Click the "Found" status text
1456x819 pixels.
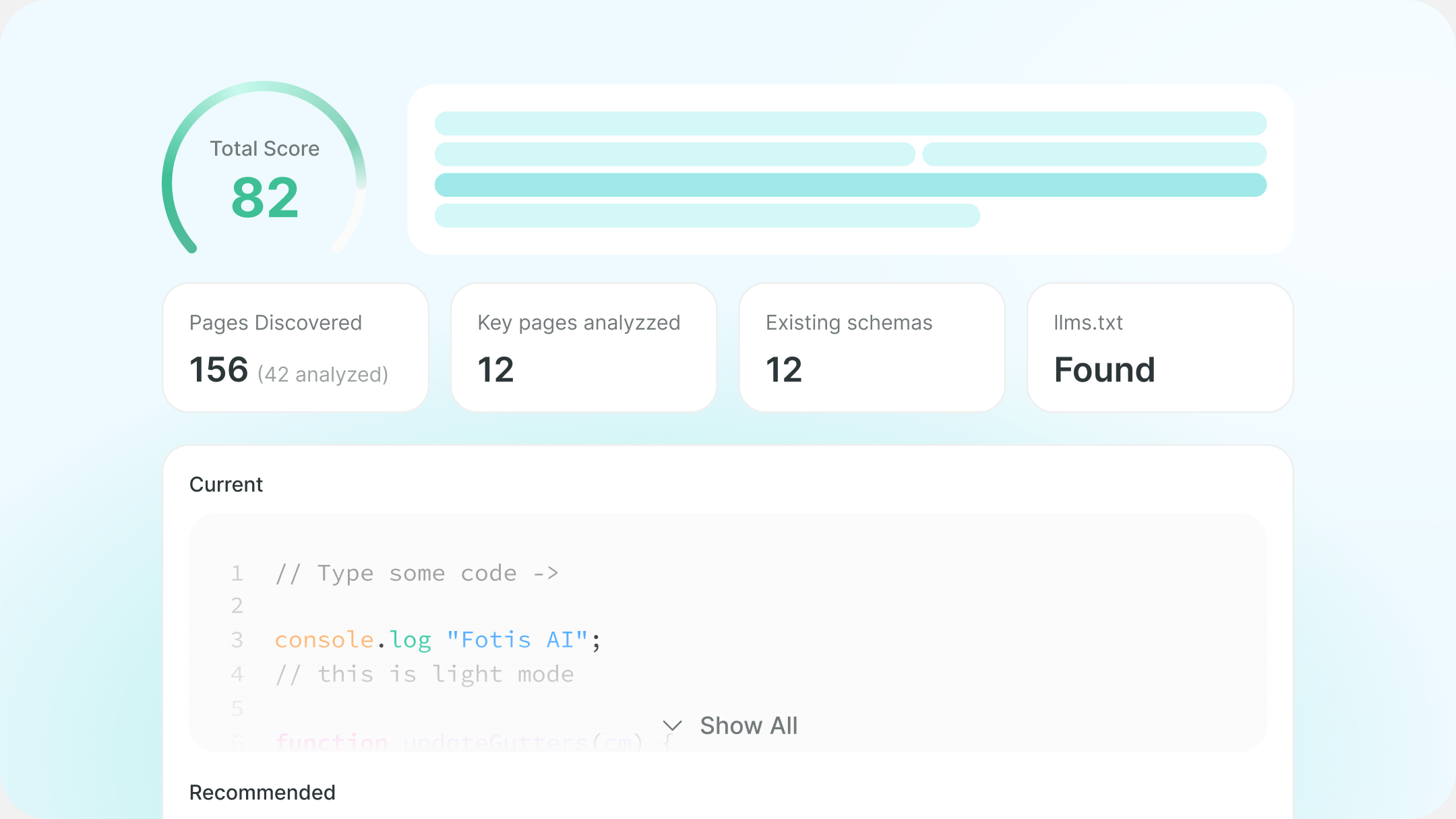pos(1105,370)
